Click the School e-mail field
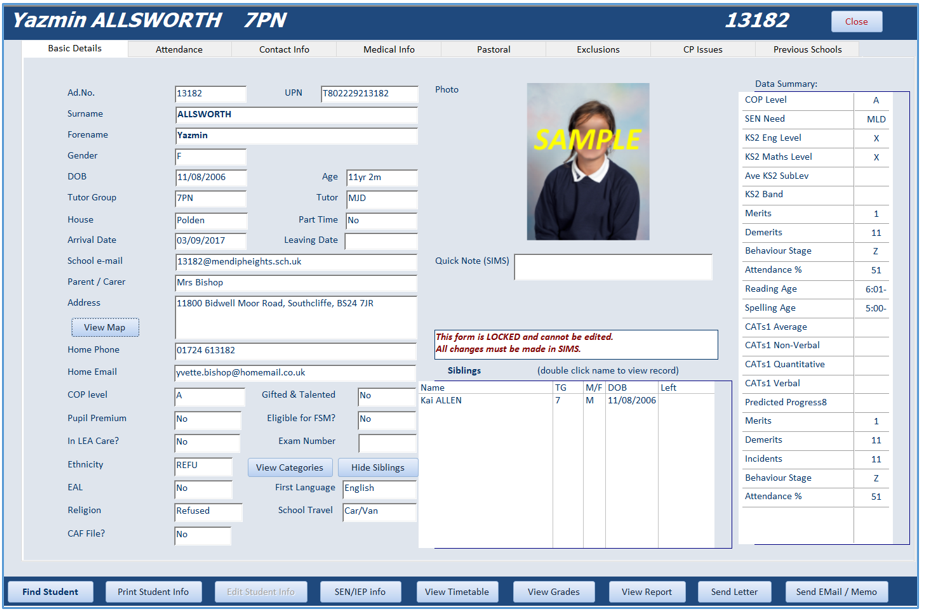Image resolution: width=926 pixels, height=612 pixels. pos(296,262)
